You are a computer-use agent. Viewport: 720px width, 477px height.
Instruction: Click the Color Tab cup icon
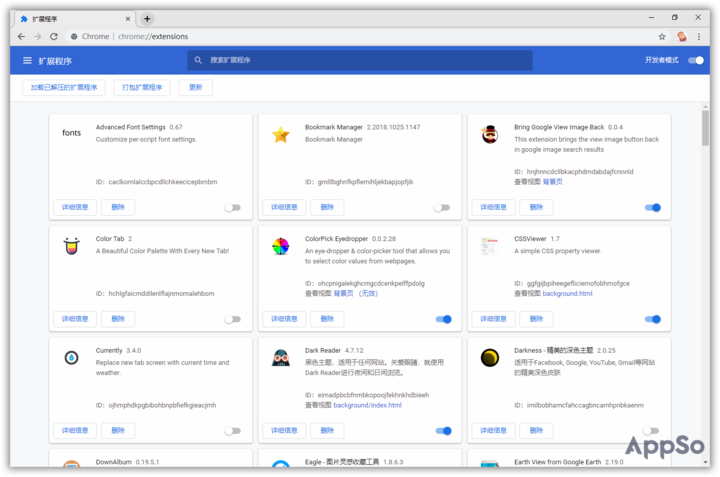coord(71,246)
